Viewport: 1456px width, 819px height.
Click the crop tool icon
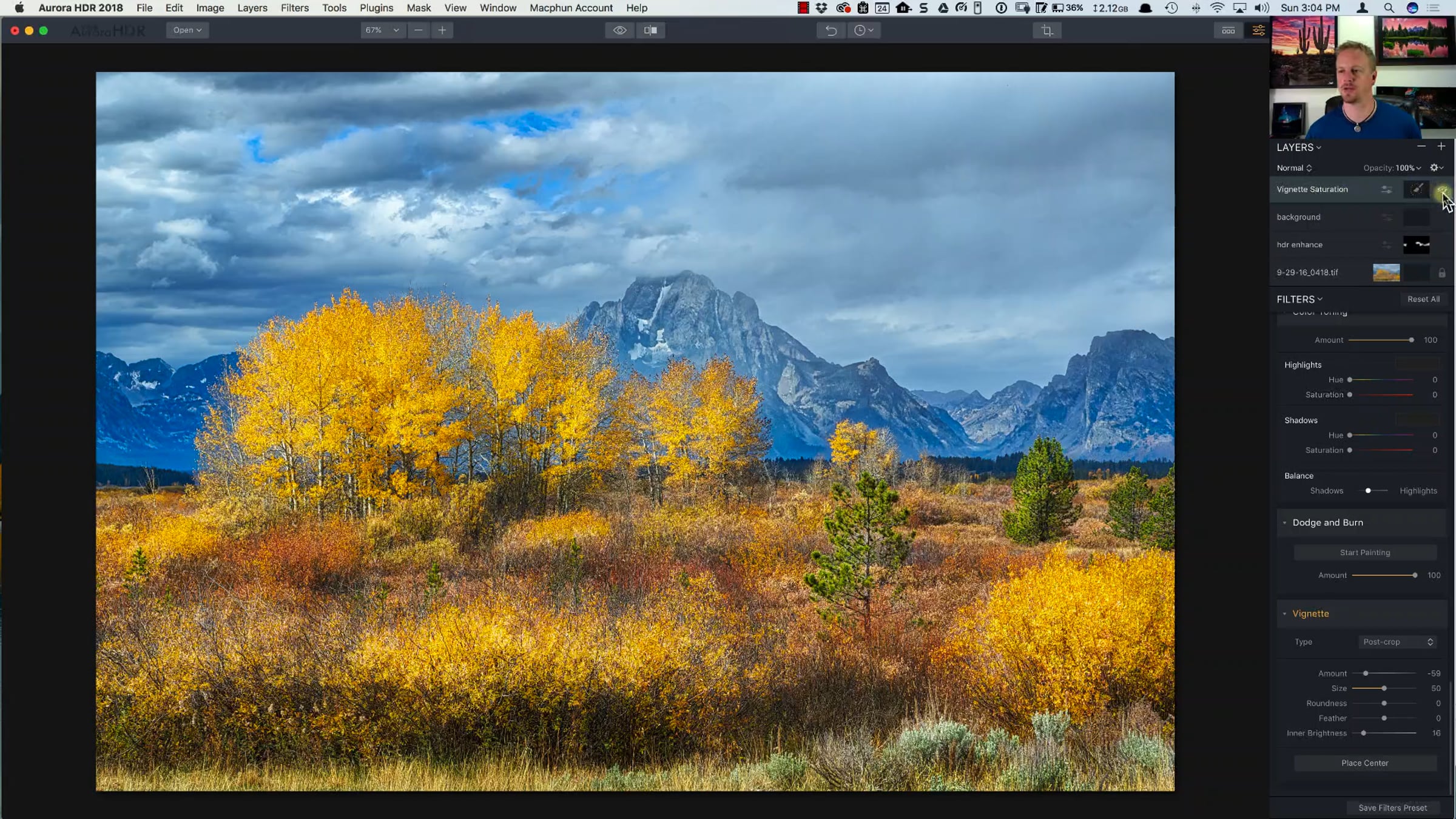click(1046, 30)
